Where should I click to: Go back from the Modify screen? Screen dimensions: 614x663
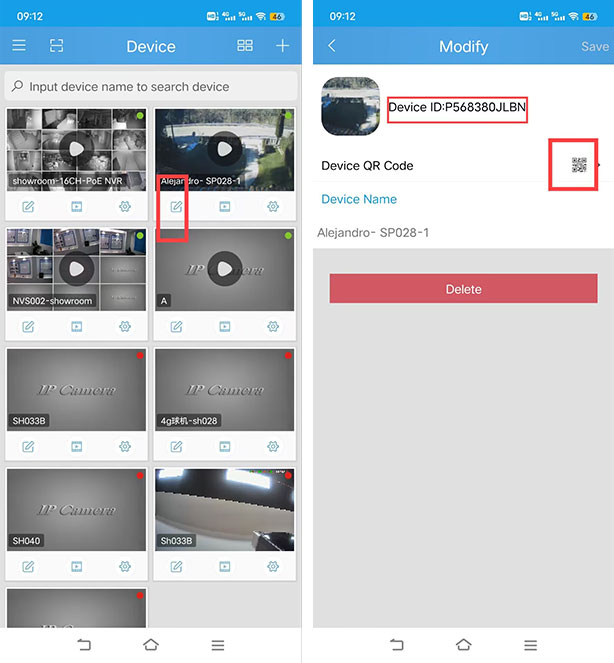coord(332,46)
